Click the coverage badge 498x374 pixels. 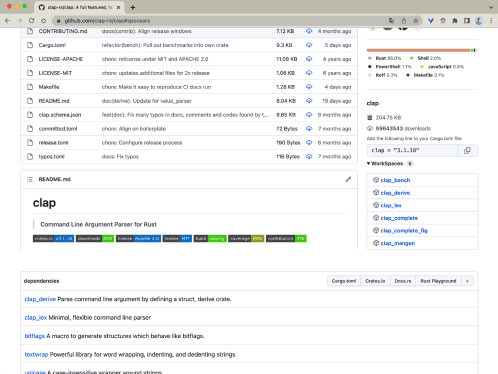[246, 239]
